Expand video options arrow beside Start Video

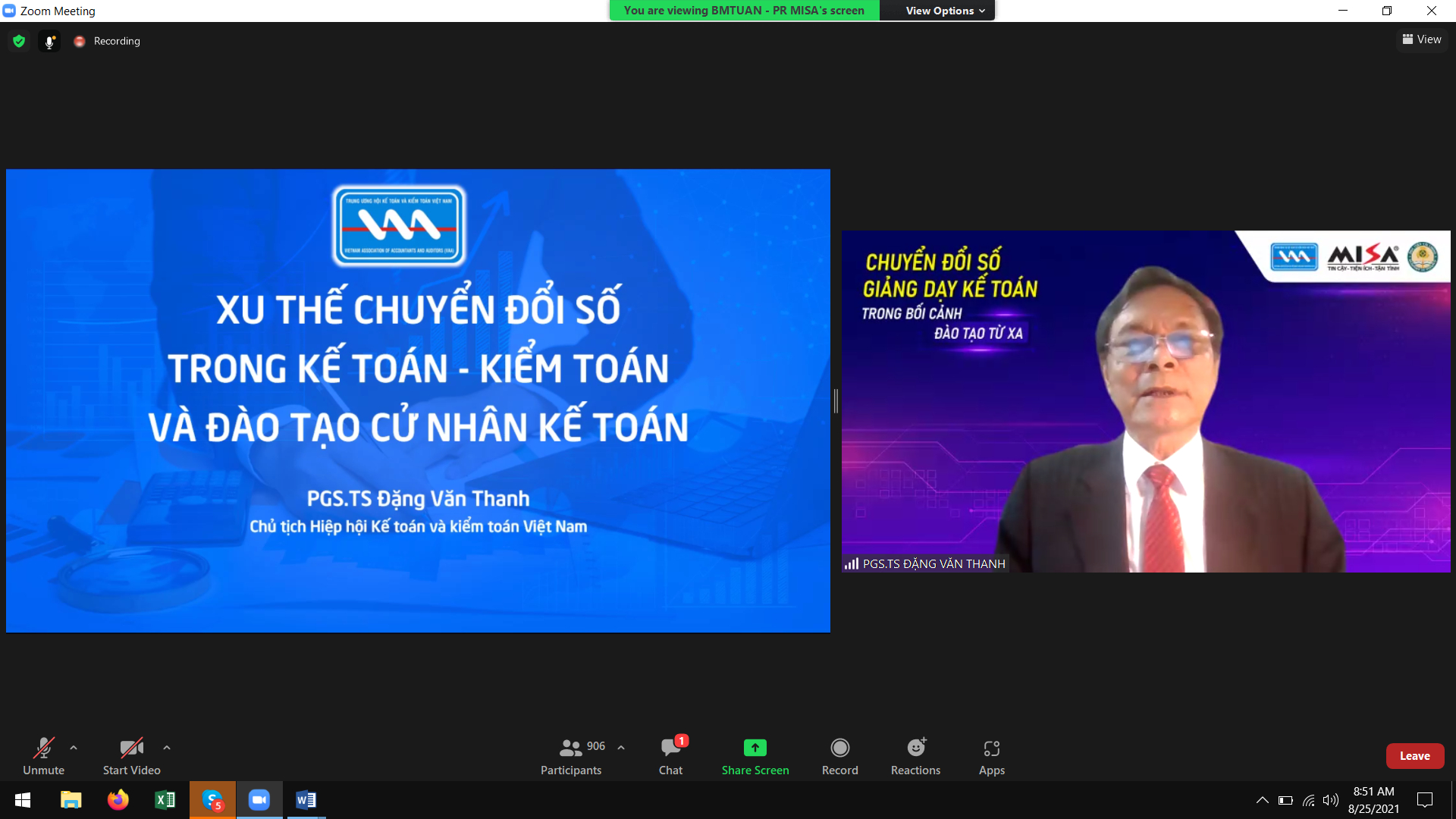[167, 748]
